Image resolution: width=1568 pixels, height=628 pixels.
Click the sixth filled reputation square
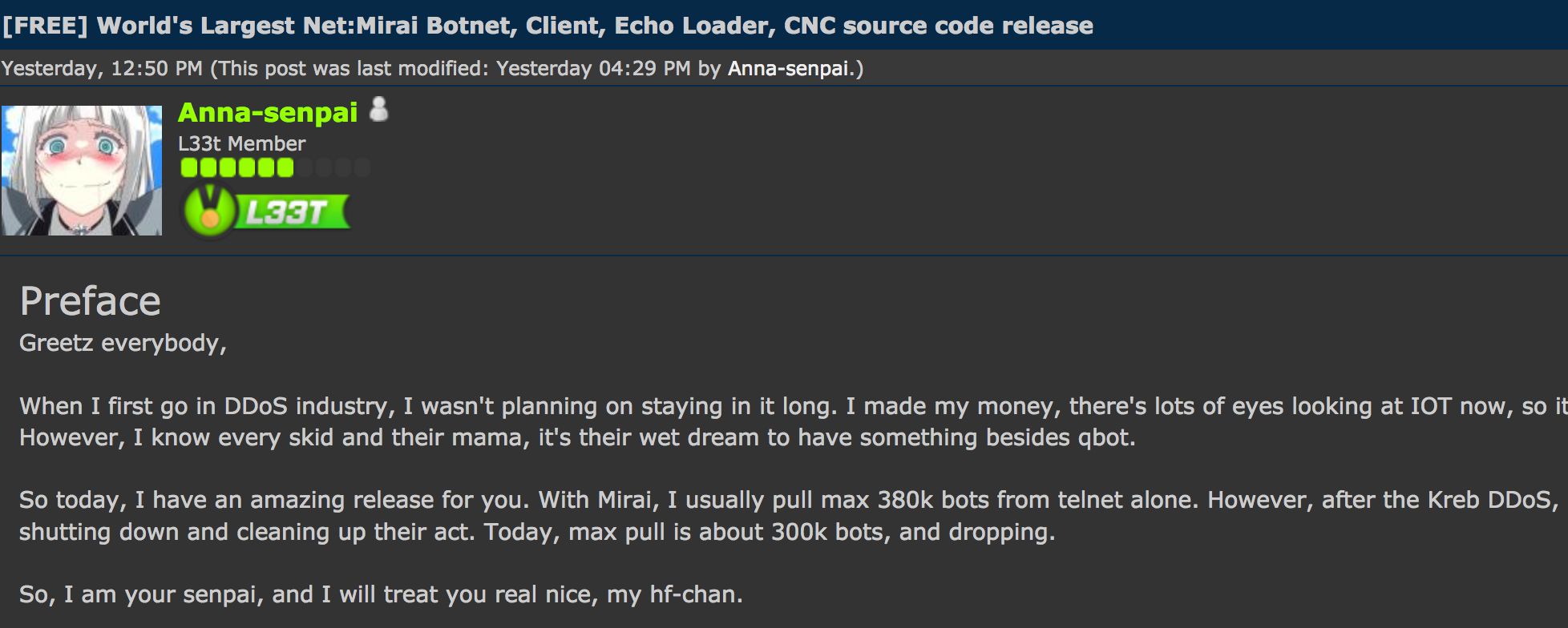(x=286, y=167)
